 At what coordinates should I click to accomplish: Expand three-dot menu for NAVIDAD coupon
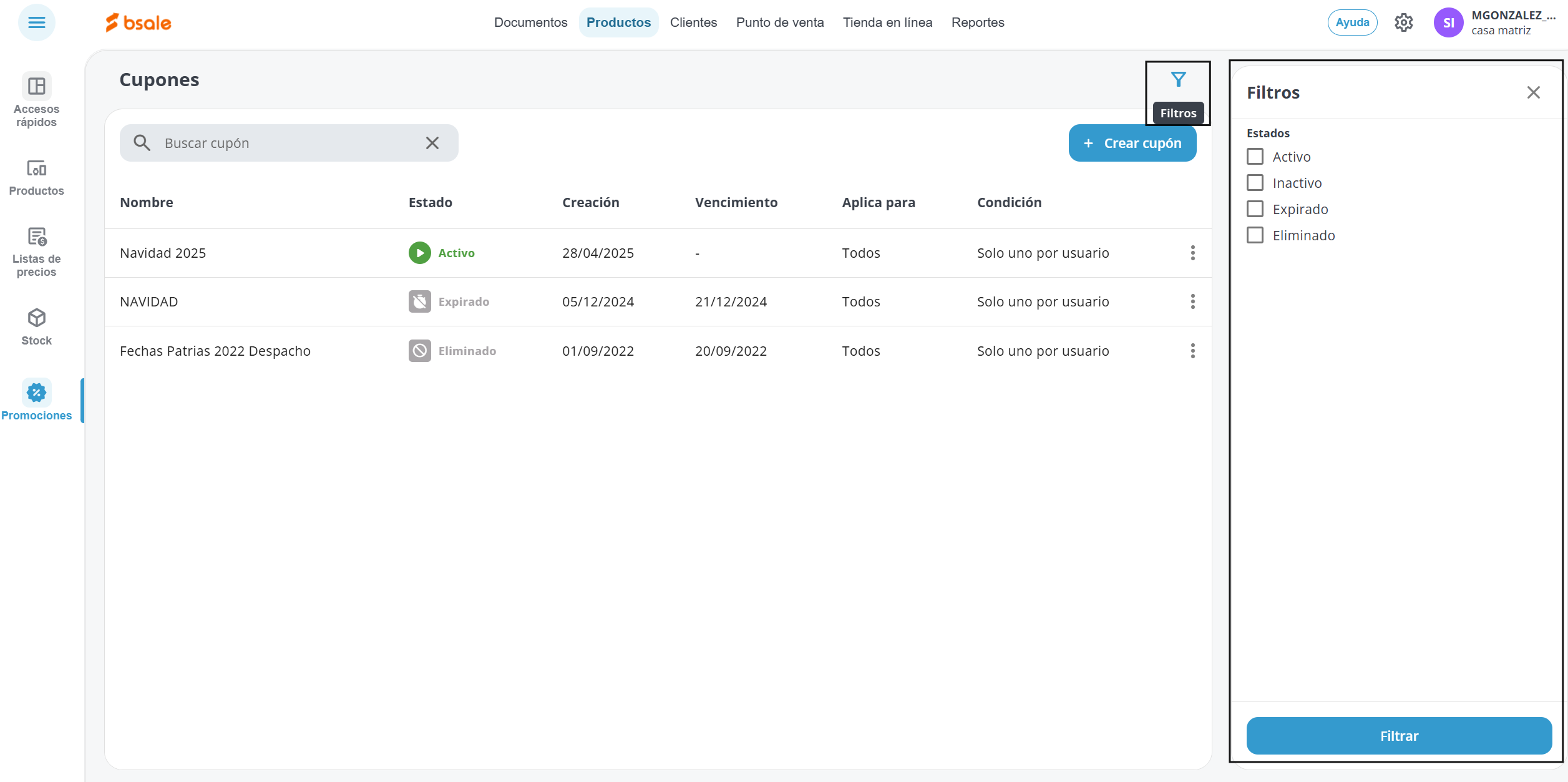(x=1192, y=301)
